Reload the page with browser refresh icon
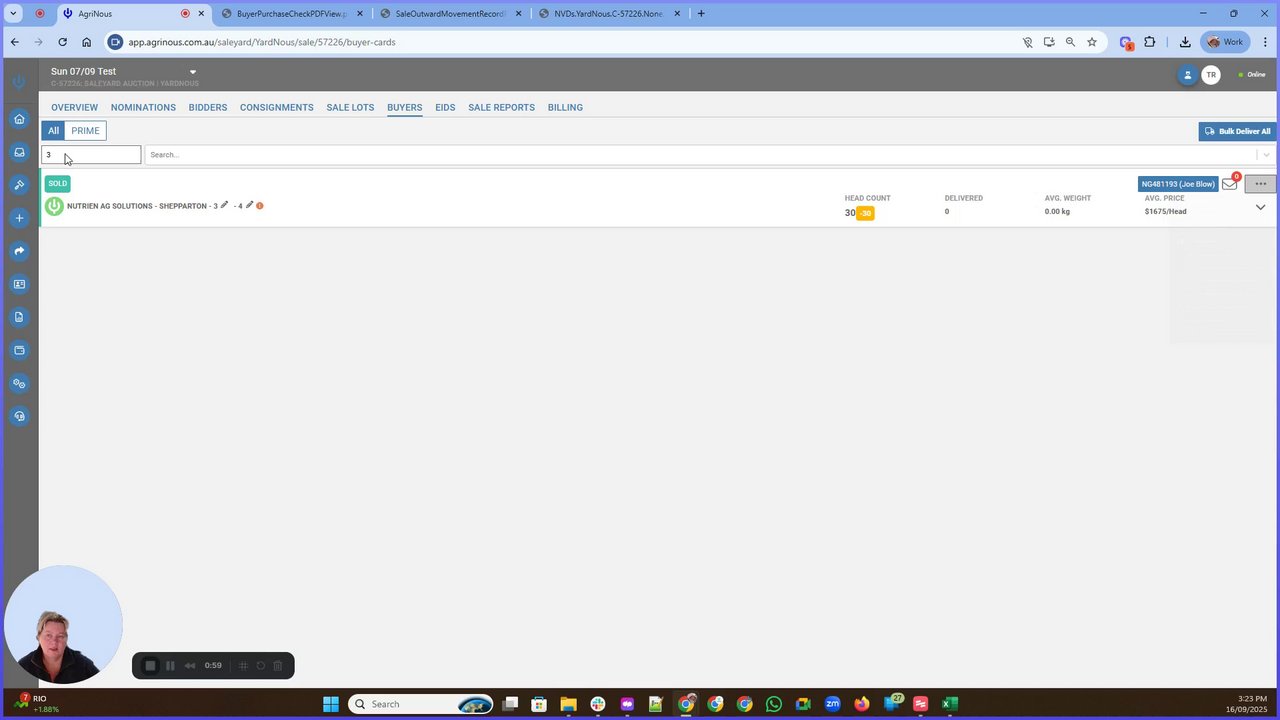The width and height of the screenshot is (1280, 720). pos(62,42)
